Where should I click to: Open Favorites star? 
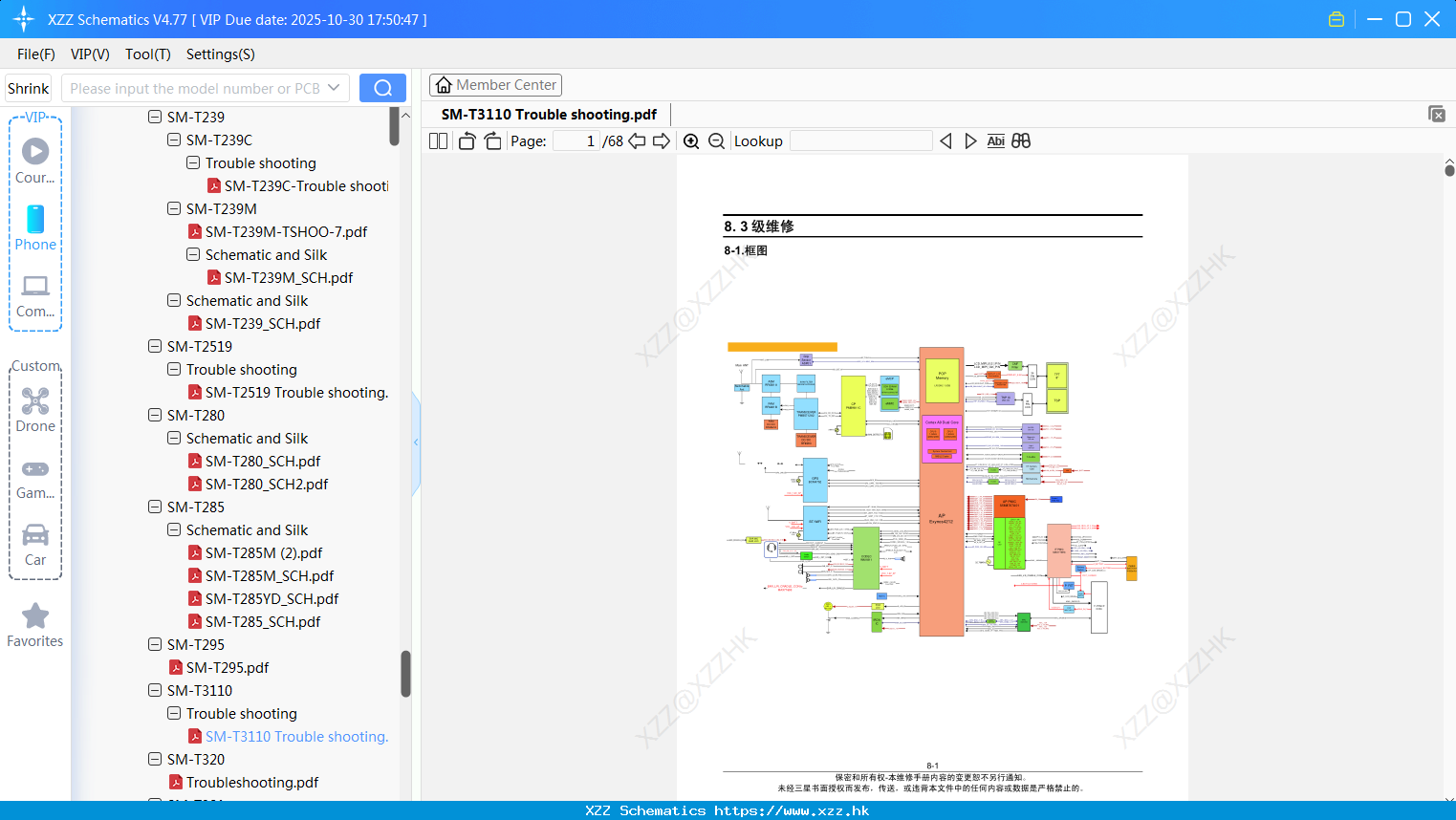click(x=35, y=625)
